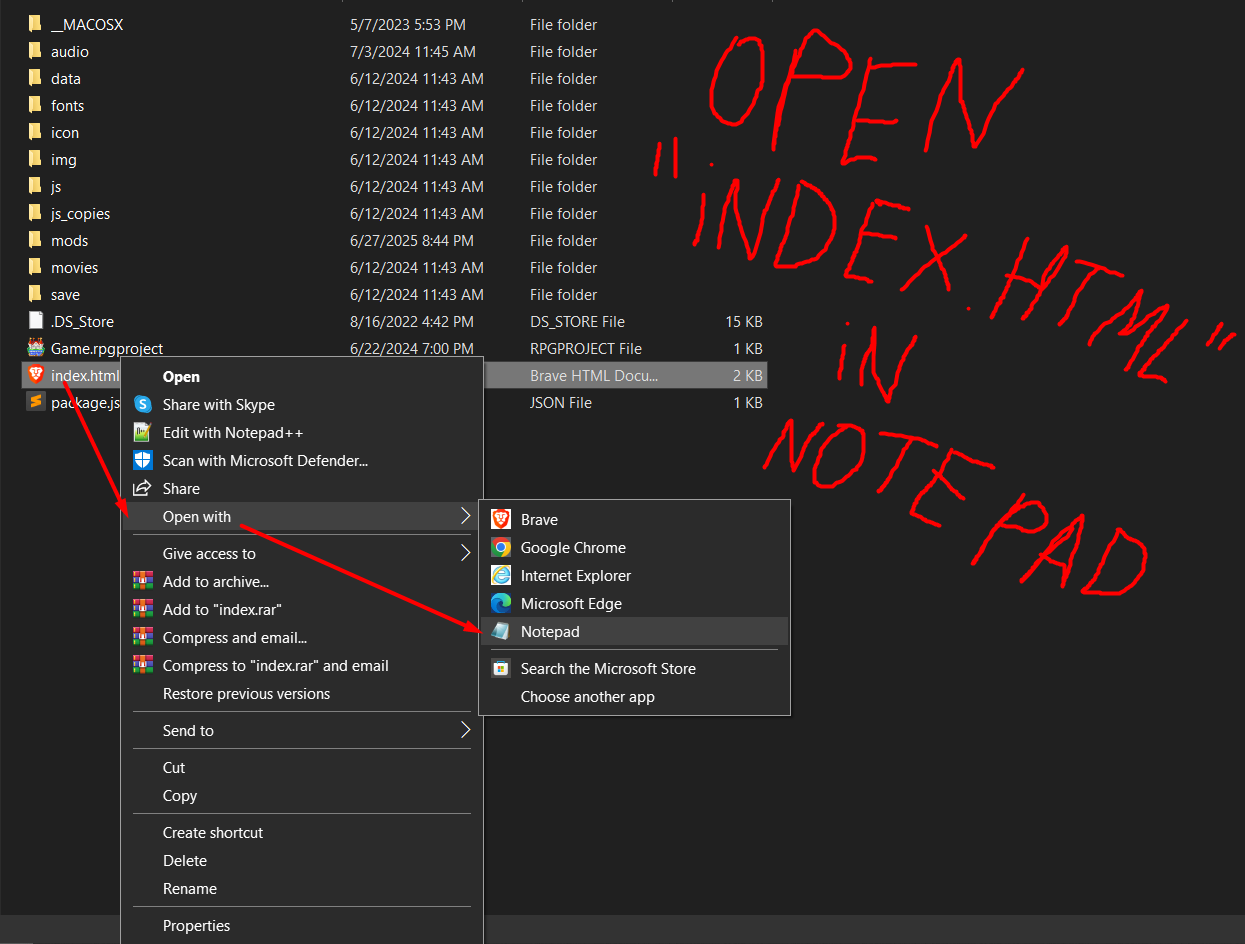The width and height of the screenshot is (1245, 944).
Task: Click the Skype icon beside Share with Skype
Action: (143, 405)
